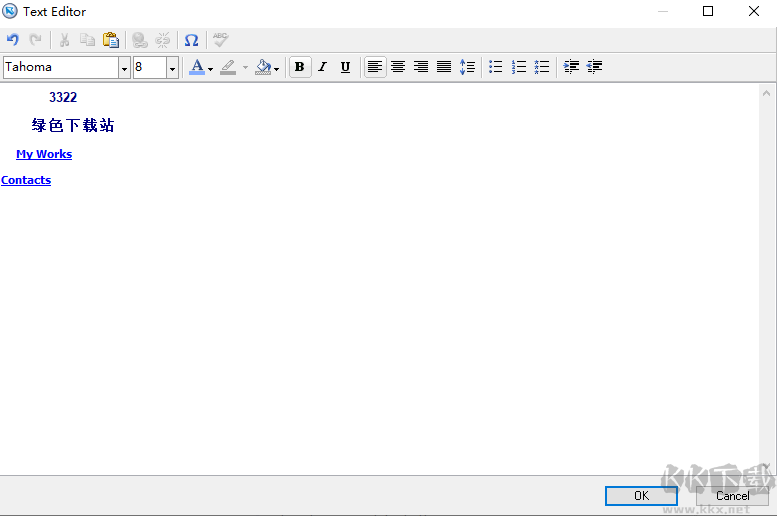Click the Paste clipboard icon

tap(111, 40)
